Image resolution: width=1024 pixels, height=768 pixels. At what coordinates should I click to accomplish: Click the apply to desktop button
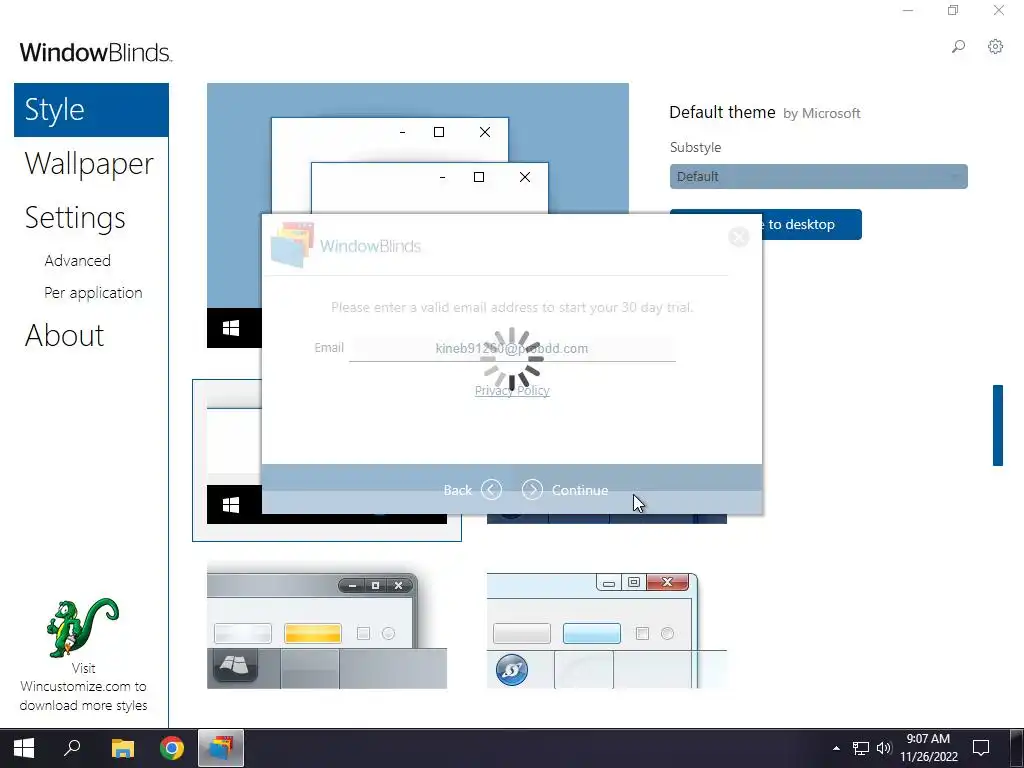point(810,224)
